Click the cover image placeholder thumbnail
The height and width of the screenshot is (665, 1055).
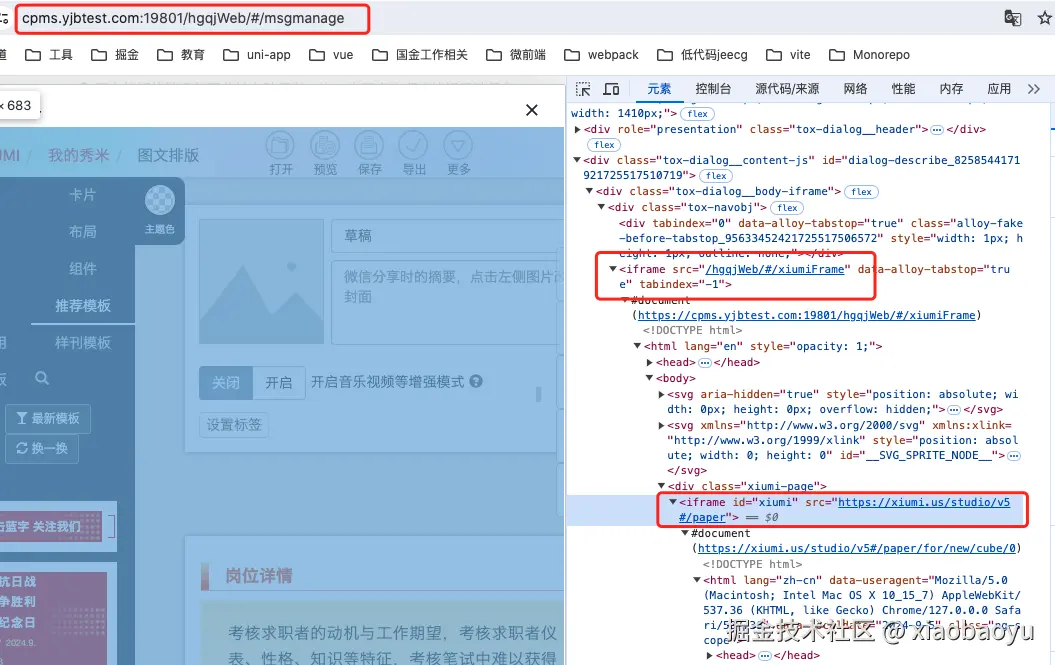pyautogui.click(x=262, y=282)
